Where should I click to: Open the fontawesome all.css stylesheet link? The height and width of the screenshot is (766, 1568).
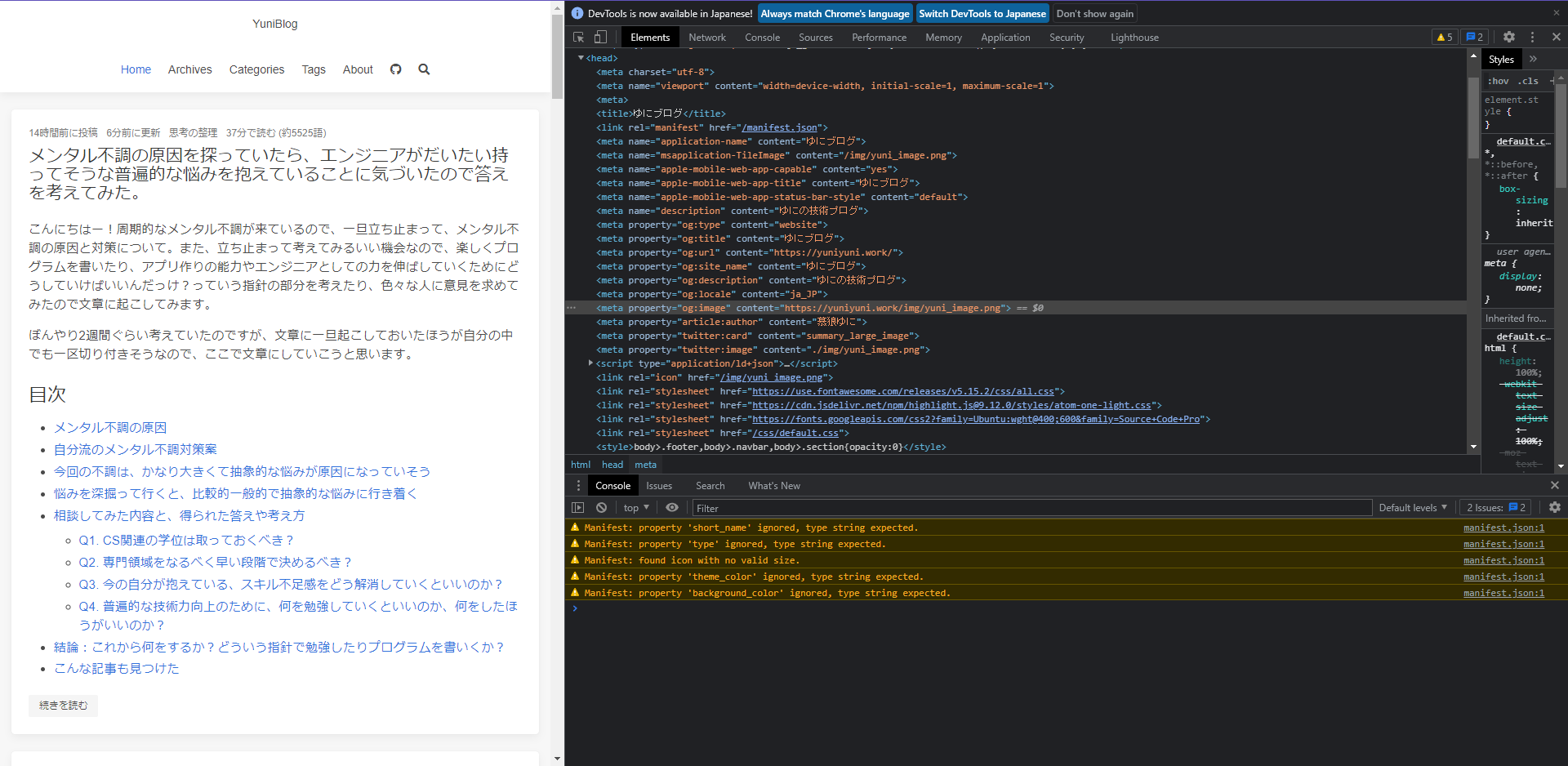pyautogui.click(x=902, y=391)
